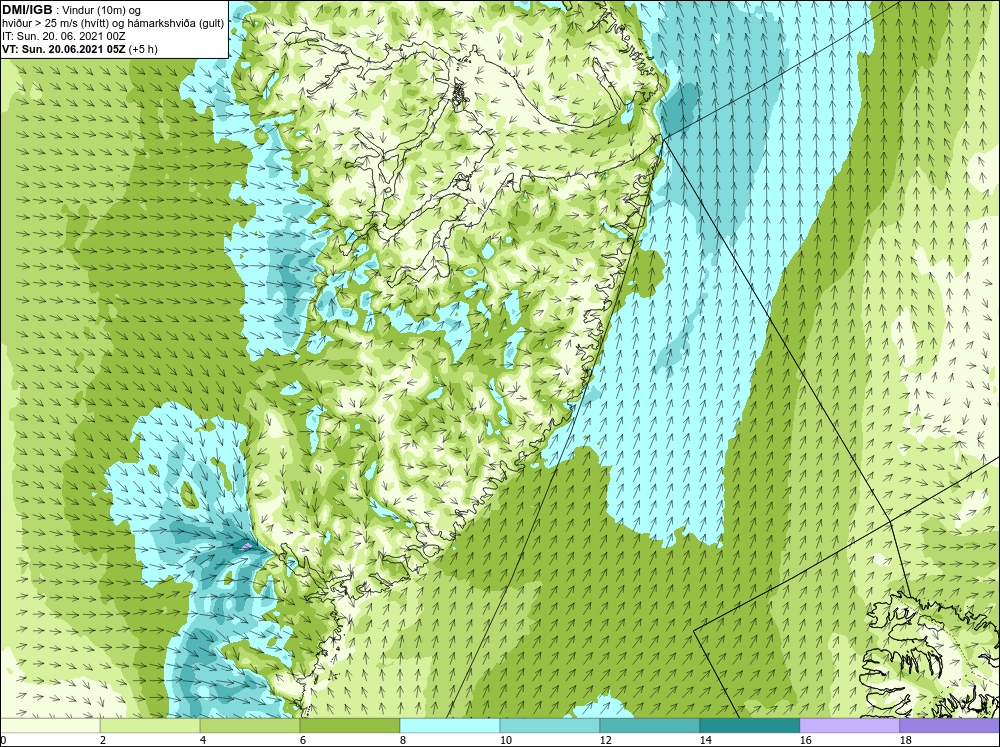Click the legend value label "2"
The image size is (1000, 747).
pos(103,740)
